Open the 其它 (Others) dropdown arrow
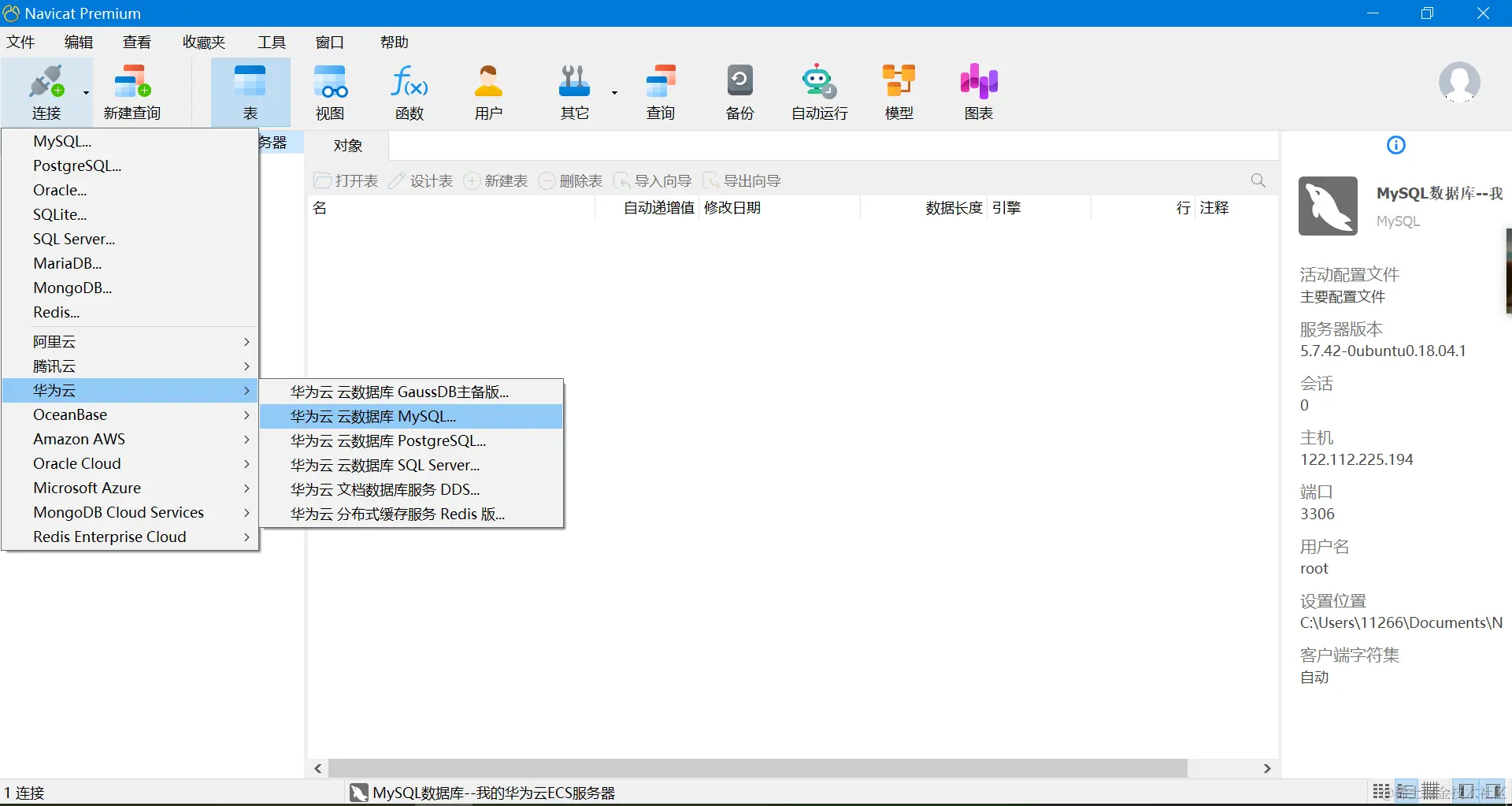The image size is (1512, 806). click(x=613, y=92)
